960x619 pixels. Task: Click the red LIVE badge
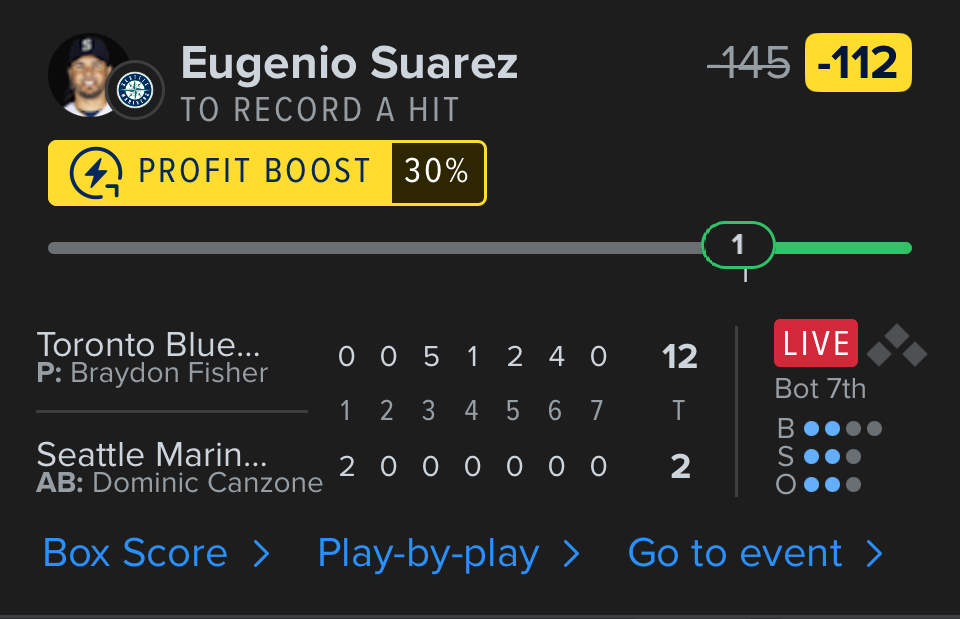(815, 344)
